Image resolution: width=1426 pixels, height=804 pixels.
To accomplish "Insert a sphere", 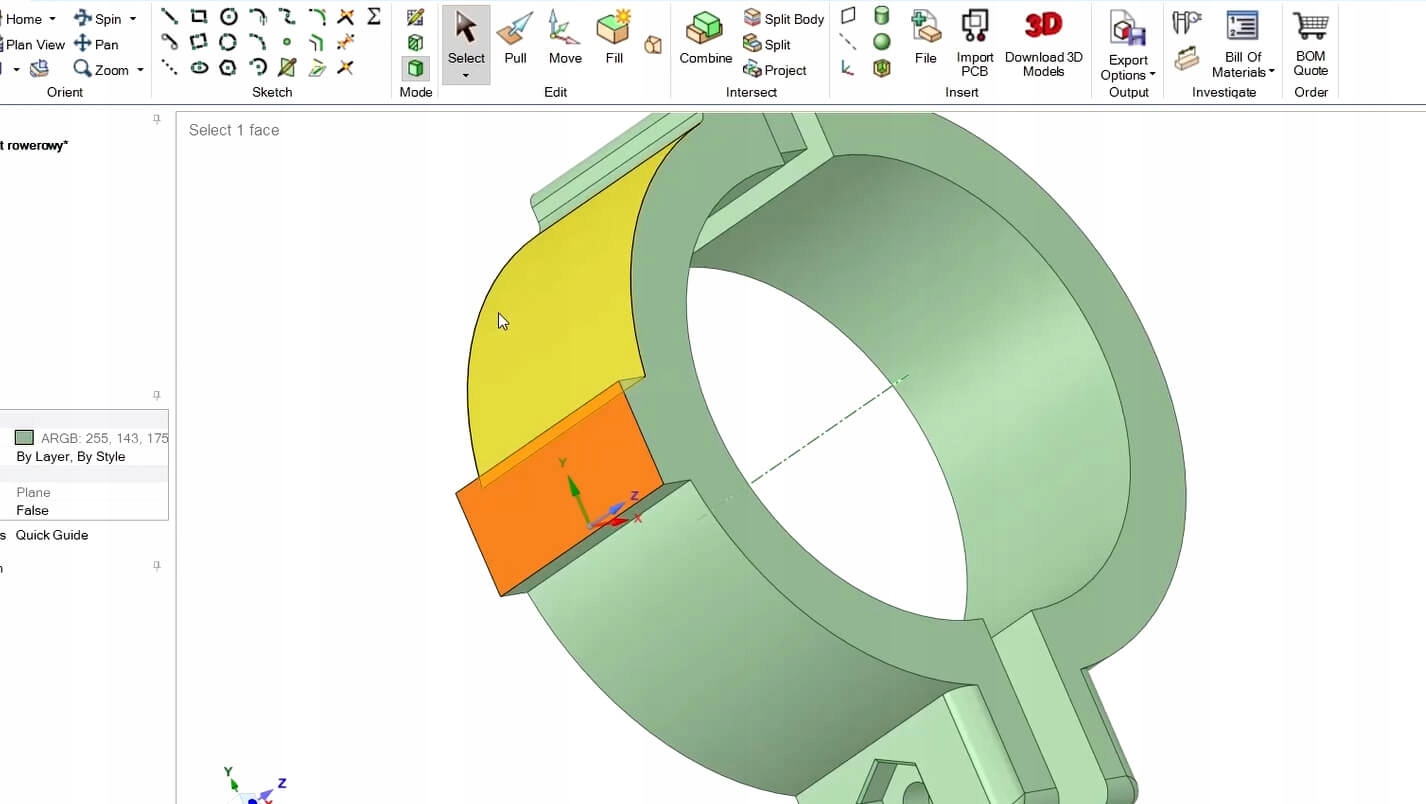I will [x=882, y=42].
